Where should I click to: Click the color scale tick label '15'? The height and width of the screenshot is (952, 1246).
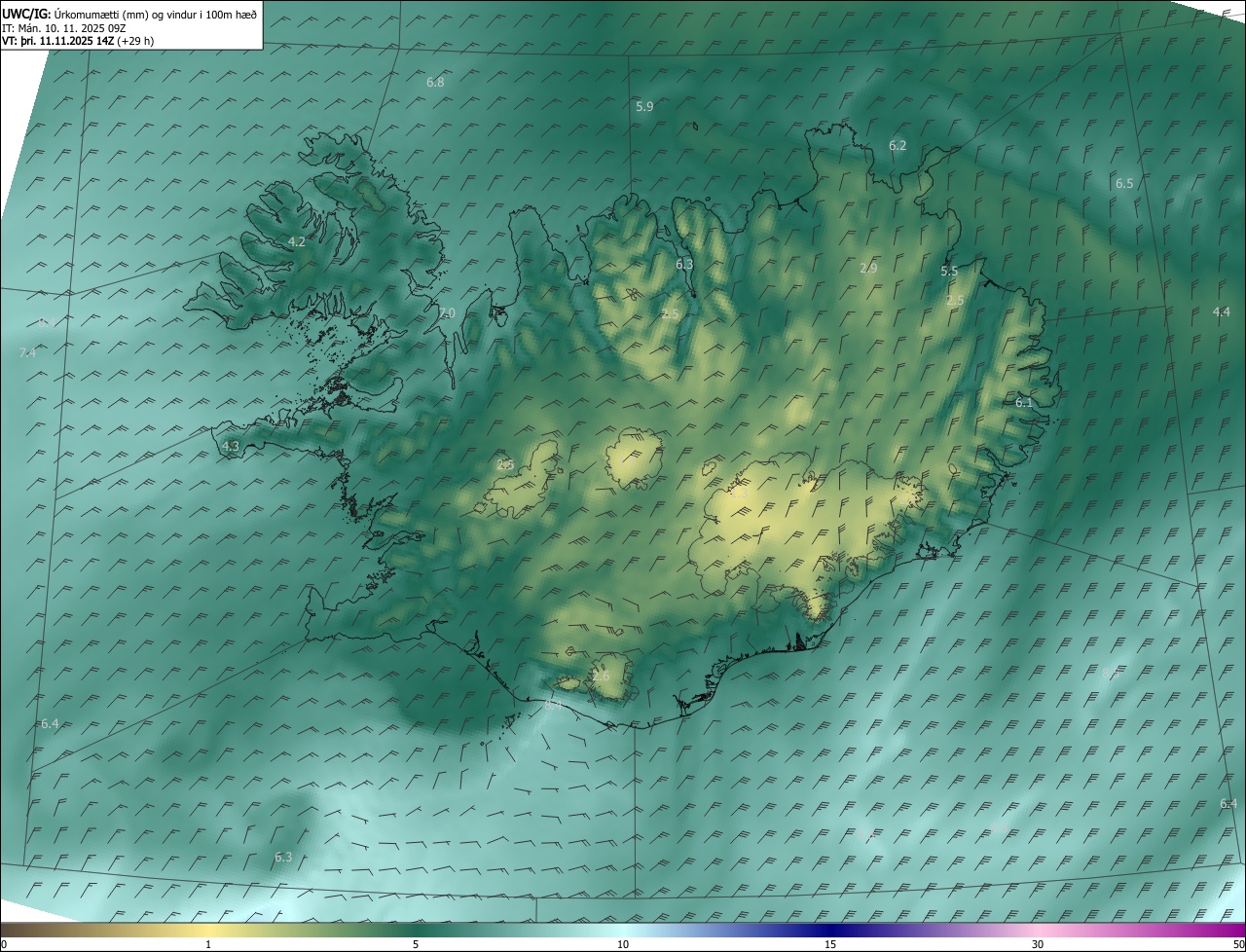click(x=830, y=944)
